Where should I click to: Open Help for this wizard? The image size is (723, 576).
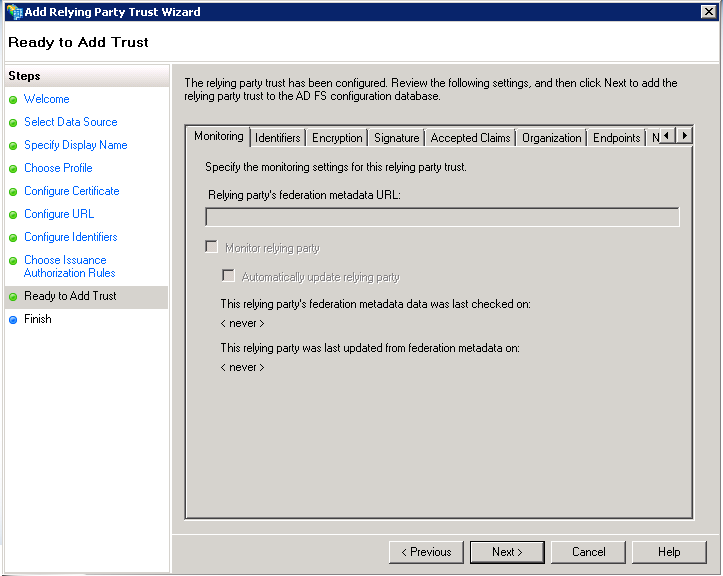click(669, 552)
